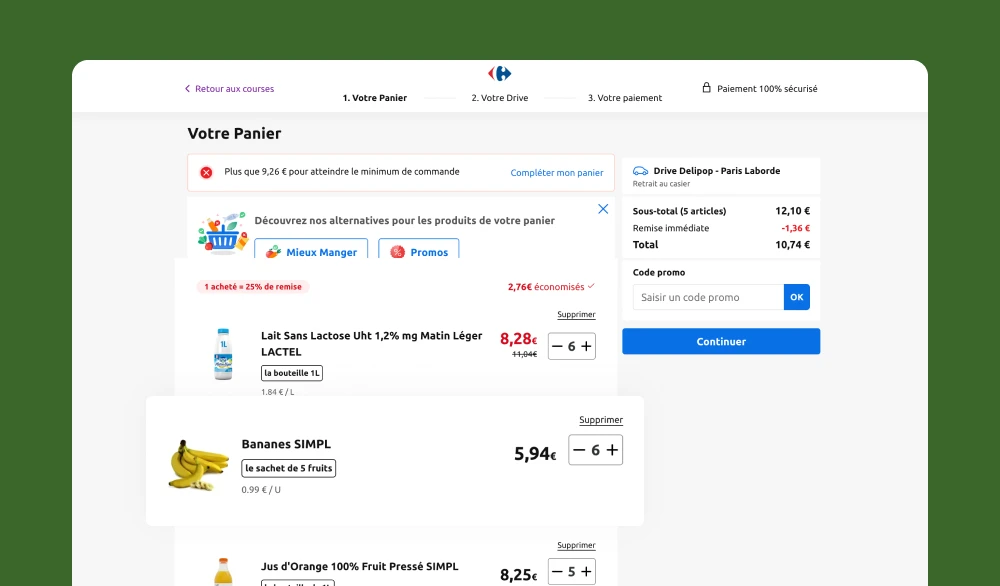1000x586 pixels.
Task: Open Lait Sans Lactose product title
Action: click(x=371, y=343)
